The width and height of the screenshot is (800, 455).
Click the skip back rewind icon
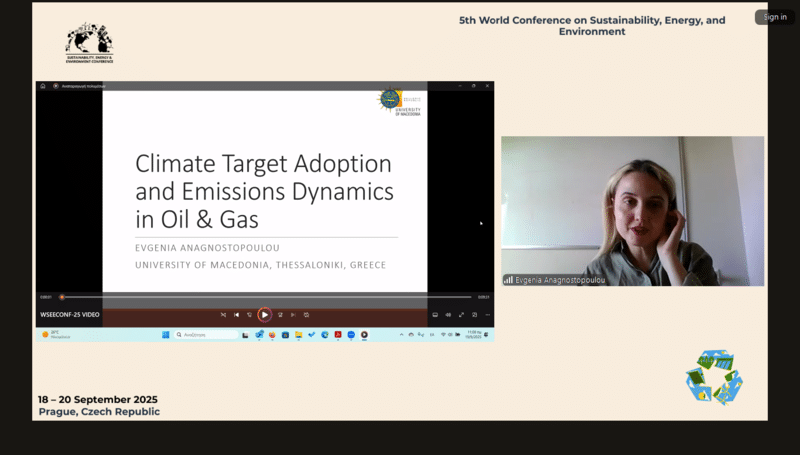pyautogui.click(x=250, y=315)
